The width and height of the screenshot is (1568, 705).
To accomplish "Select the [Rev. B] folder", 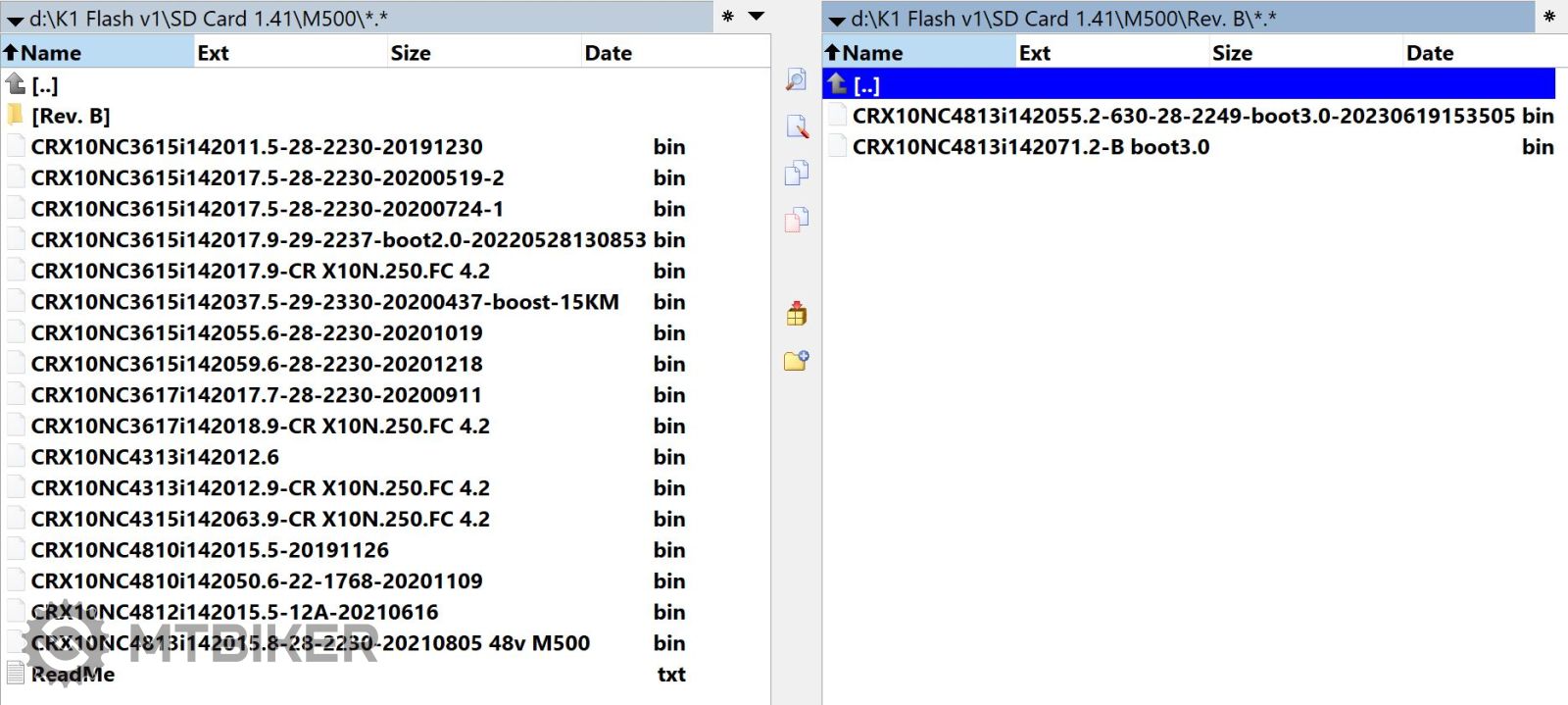I will coord(71,116).
